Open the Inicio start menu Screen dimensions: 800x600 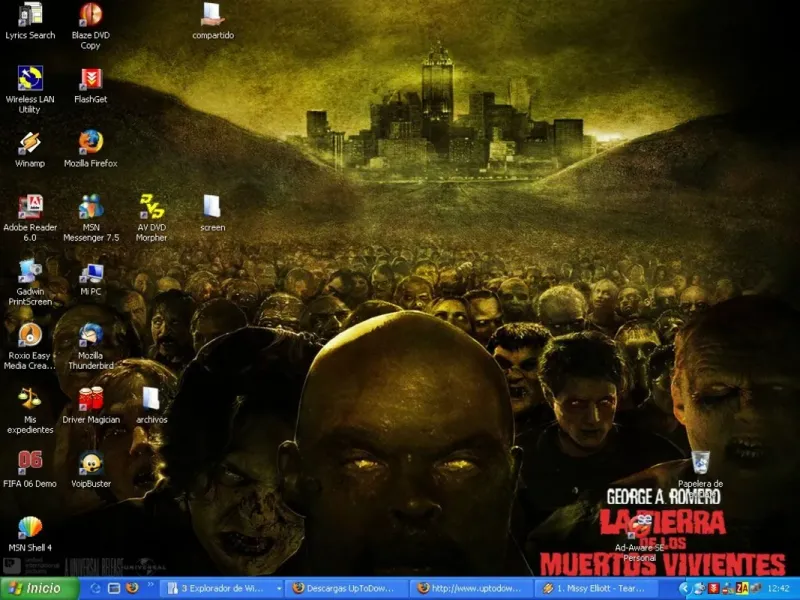(39, 588)
